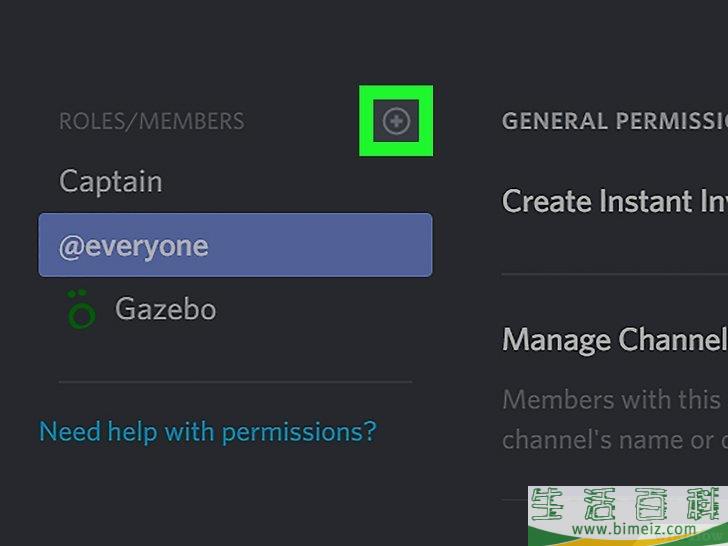Open the Need help with permissions link
Viewport: 728px width, 546px height.
coord(207,432)
